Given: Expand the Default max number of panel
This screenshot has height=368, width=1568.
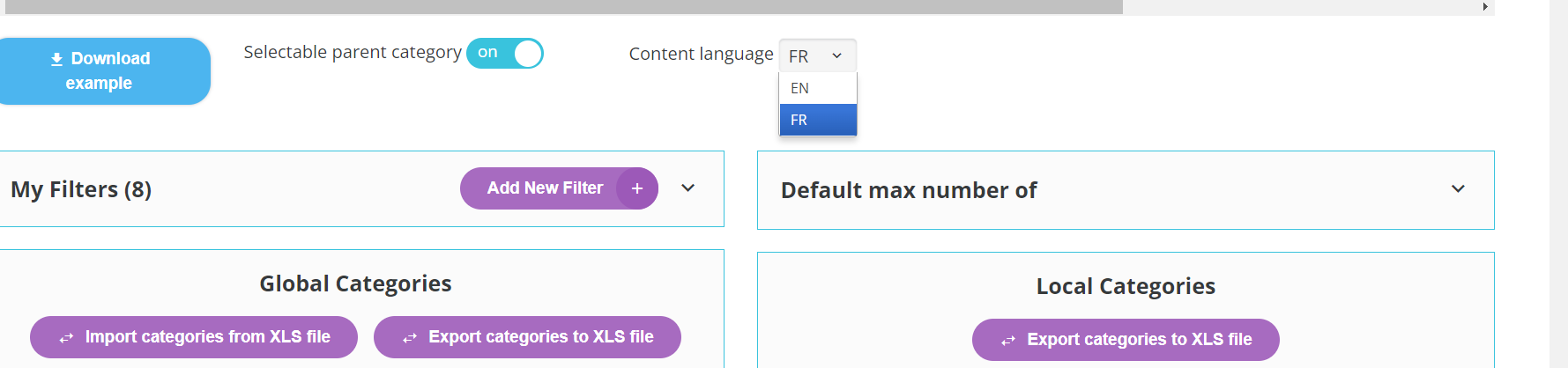Looking at the screenshot, I should coord(1458,189).
